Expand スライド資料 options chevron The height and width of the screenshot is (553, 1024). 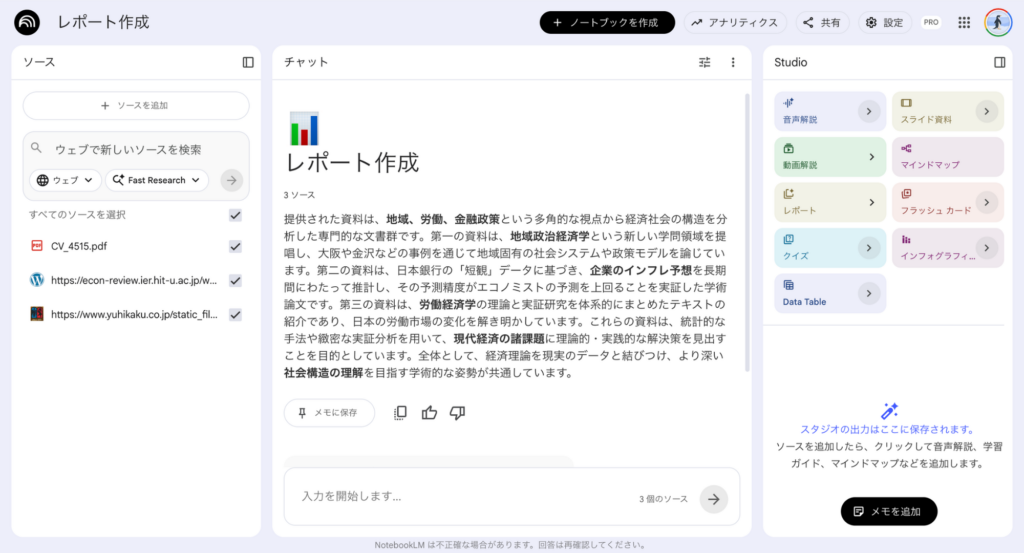click(986, 112)
